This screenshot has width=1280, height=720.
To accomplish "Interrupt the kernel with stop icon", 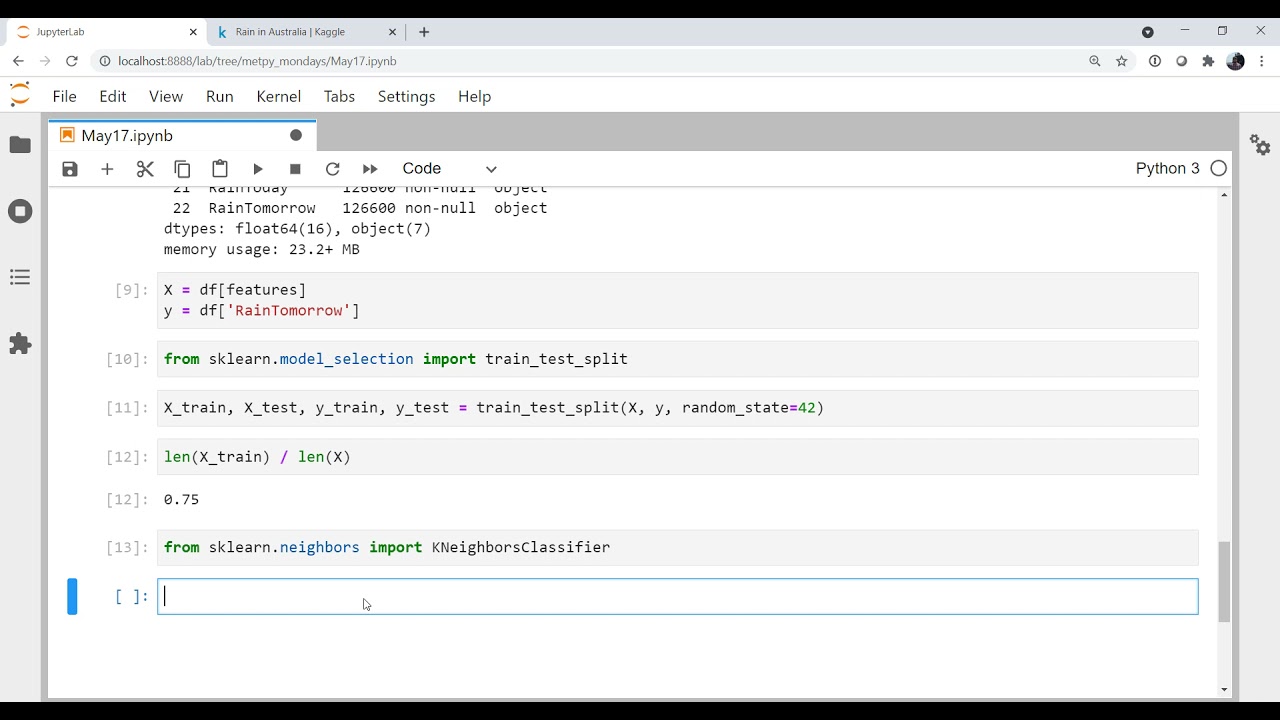I will tap(295, 169).
